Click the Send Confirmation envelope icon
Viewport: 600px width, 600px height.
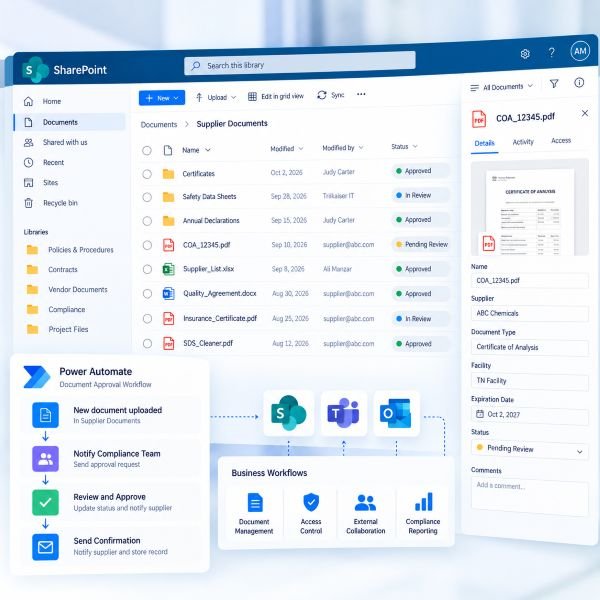tap(46, 547)
